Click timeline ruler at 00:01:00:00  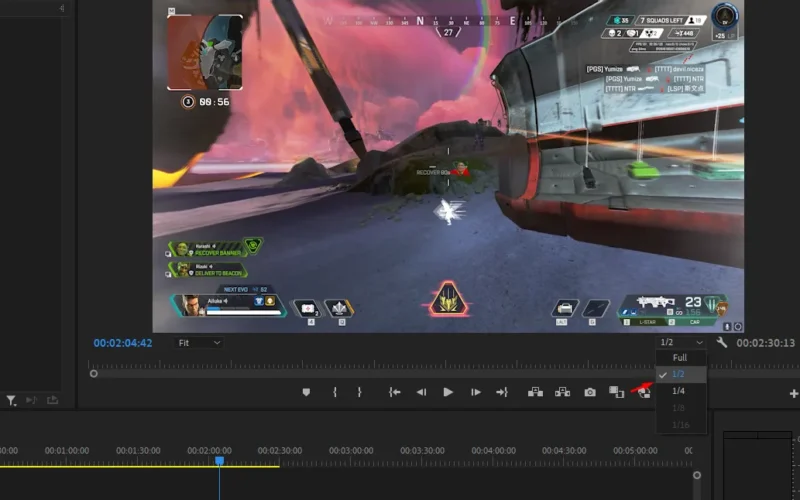point(67,451)
